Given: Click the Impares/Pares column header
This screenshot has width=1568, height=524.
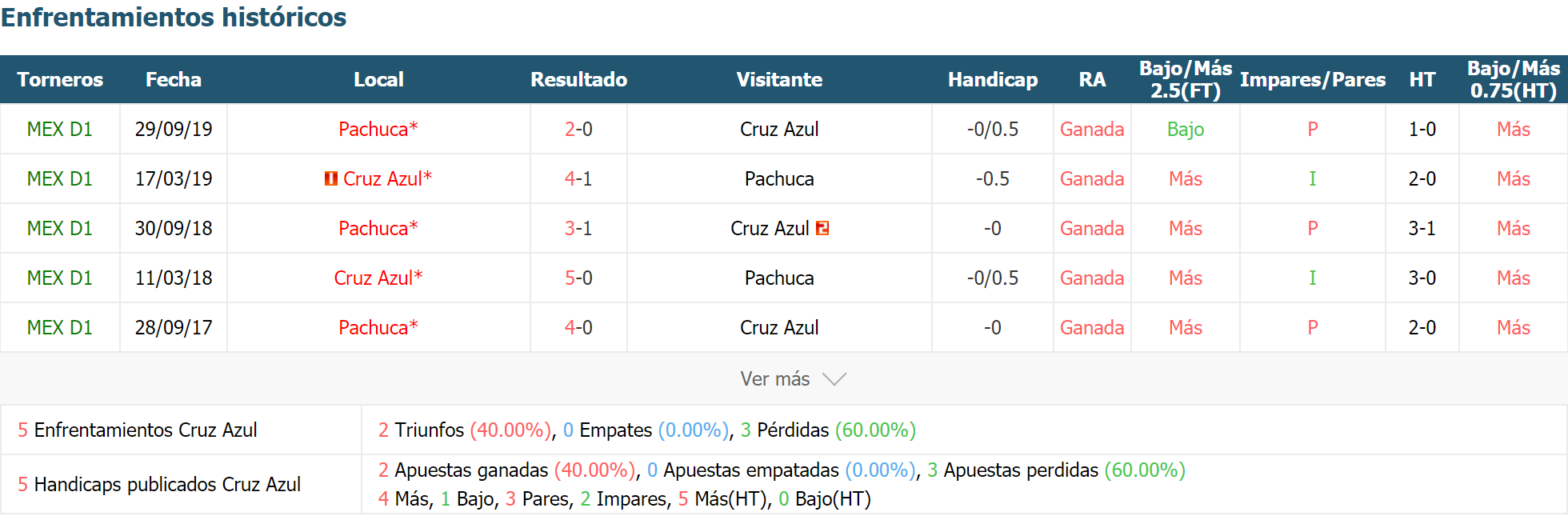Looking at the screenshot, I should point(1313,79).
